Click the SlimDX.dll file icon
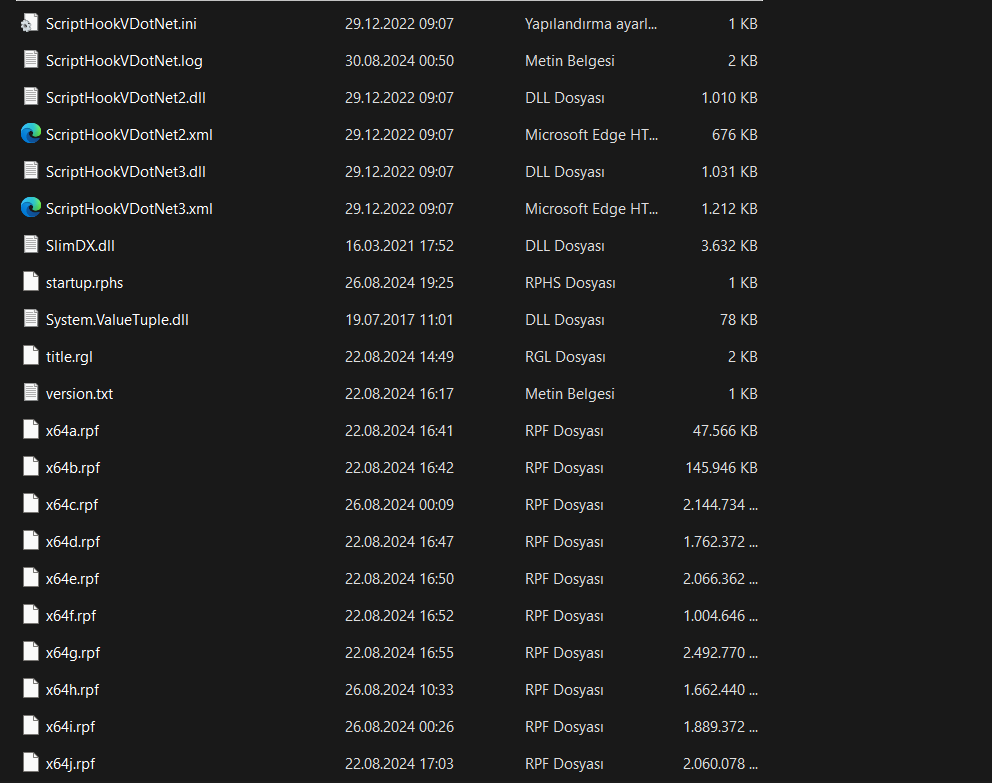Viewport: 992px width, 783px height. point(30,245)
